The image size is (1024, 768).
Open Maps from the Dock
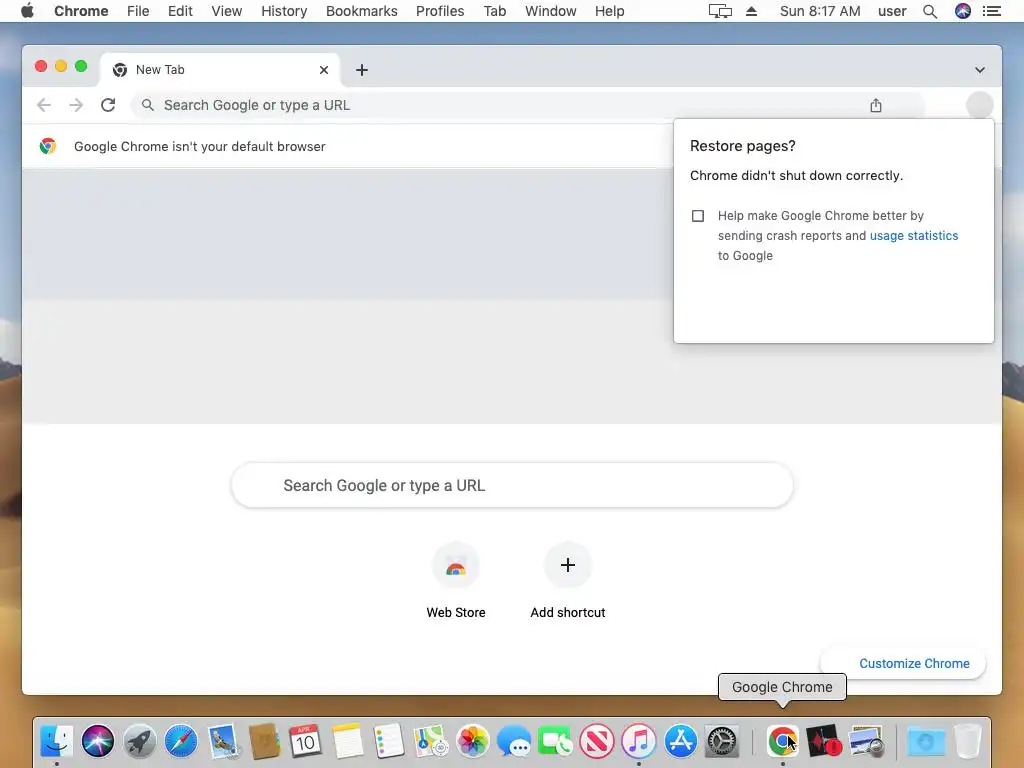click(x=430, y=741)
